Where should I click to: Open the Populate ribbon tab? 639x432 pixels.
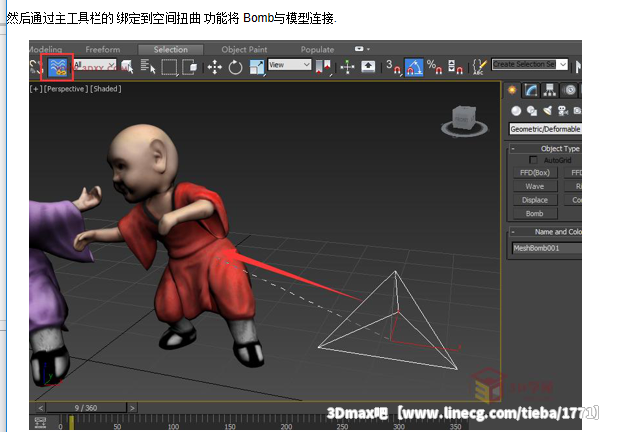317,50
